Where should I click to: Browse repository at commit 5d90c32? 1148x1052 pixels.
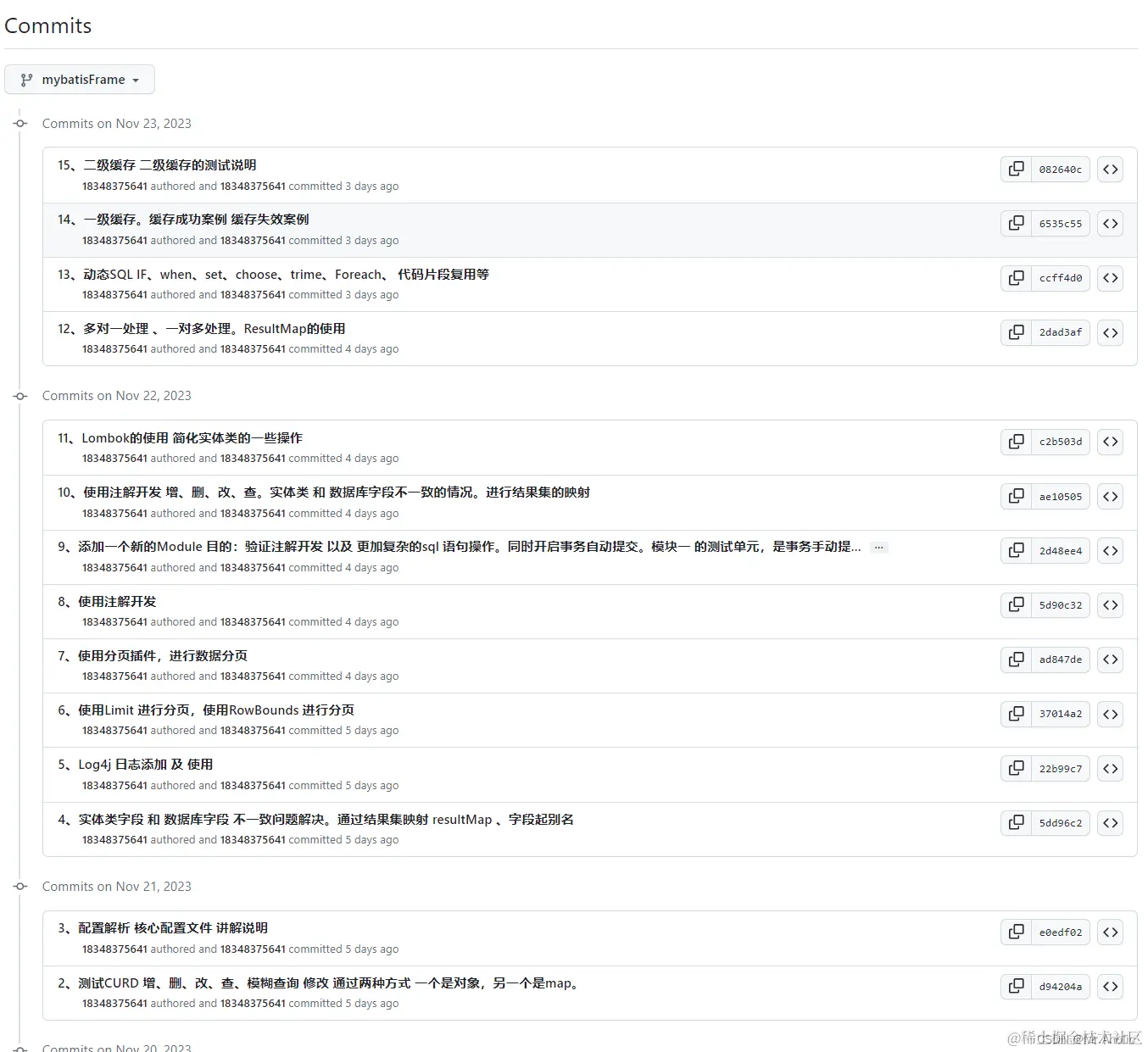(1110, 605)
